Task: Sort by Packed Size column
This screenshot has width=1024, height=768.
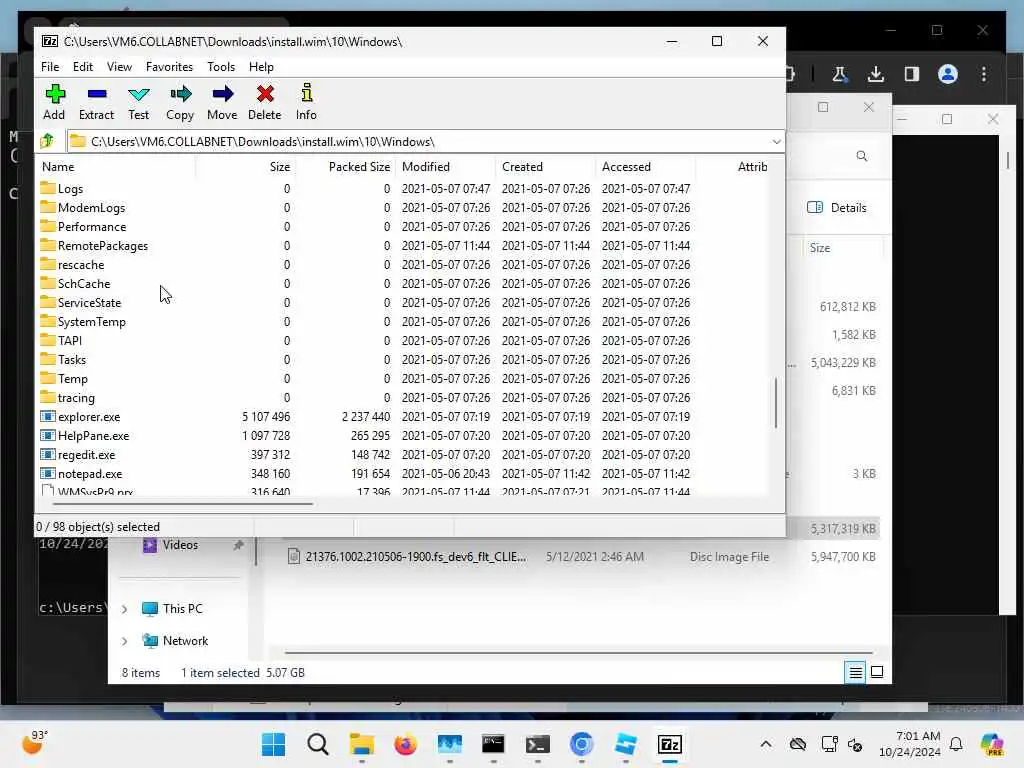Action: pyautogui.click(x=345, y=167)
